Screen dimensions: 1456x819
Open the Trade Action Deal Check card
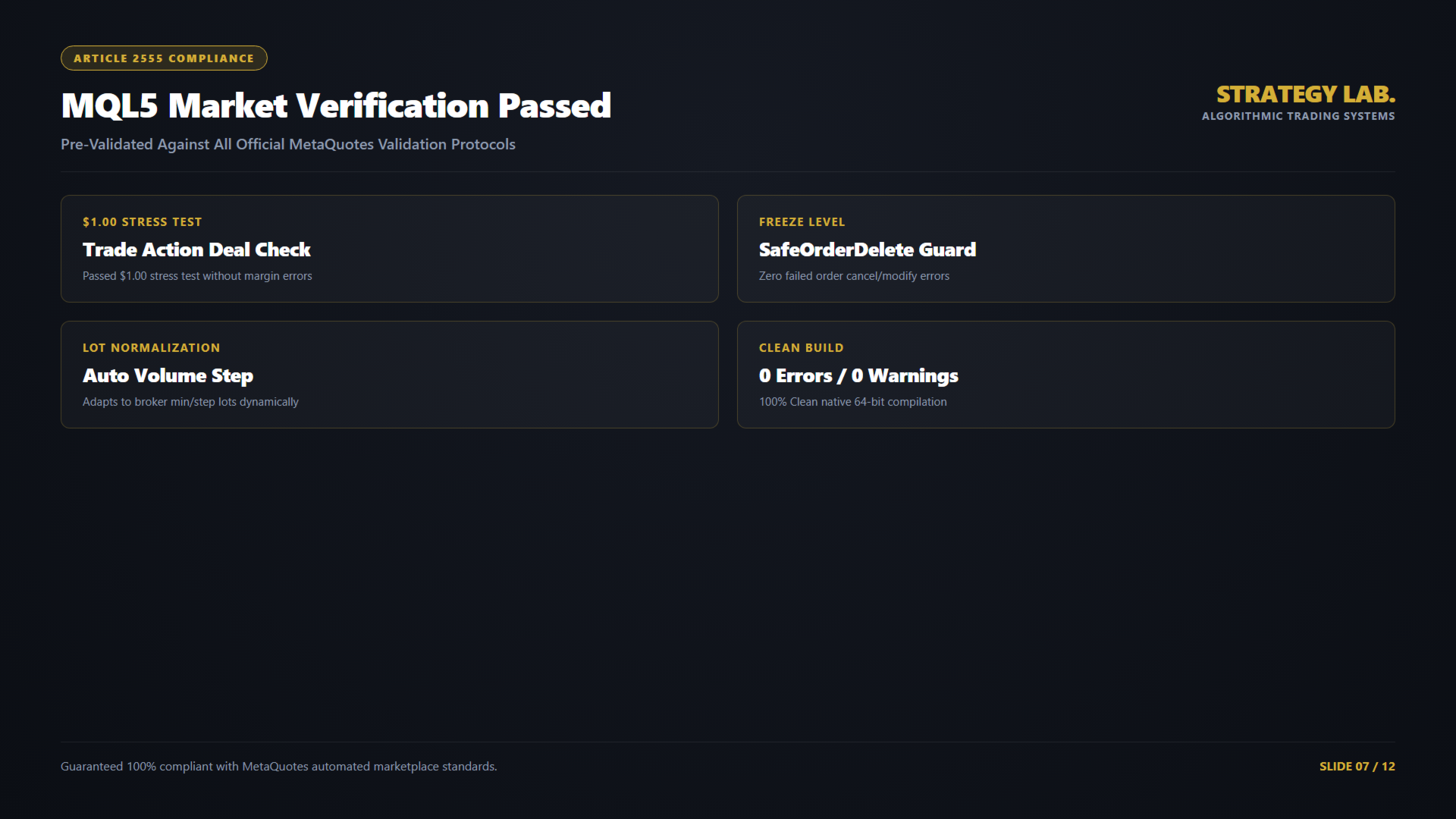pos(390,249)
